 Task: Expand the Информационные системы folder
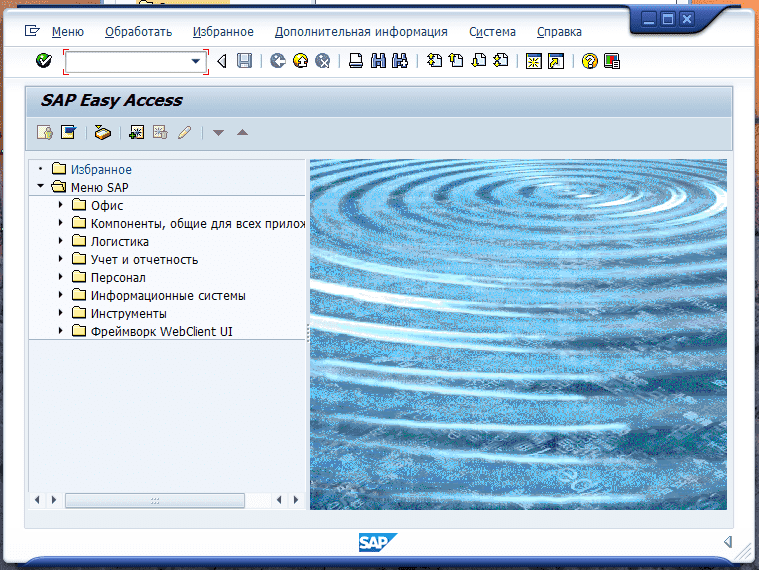pyautogui.click(x=61, y=294)
